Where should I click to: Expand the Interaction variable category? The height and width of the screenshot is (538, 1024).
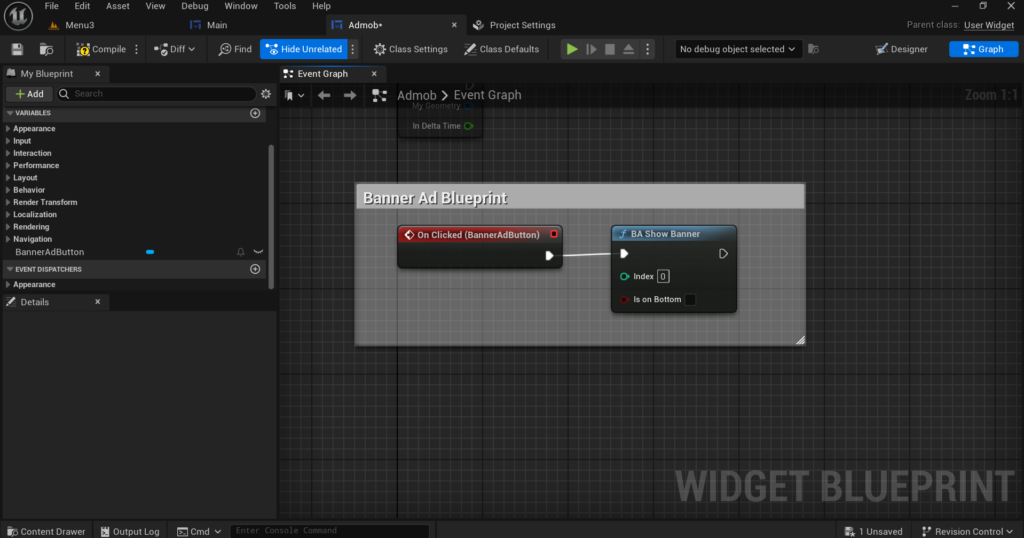point(8,153)
